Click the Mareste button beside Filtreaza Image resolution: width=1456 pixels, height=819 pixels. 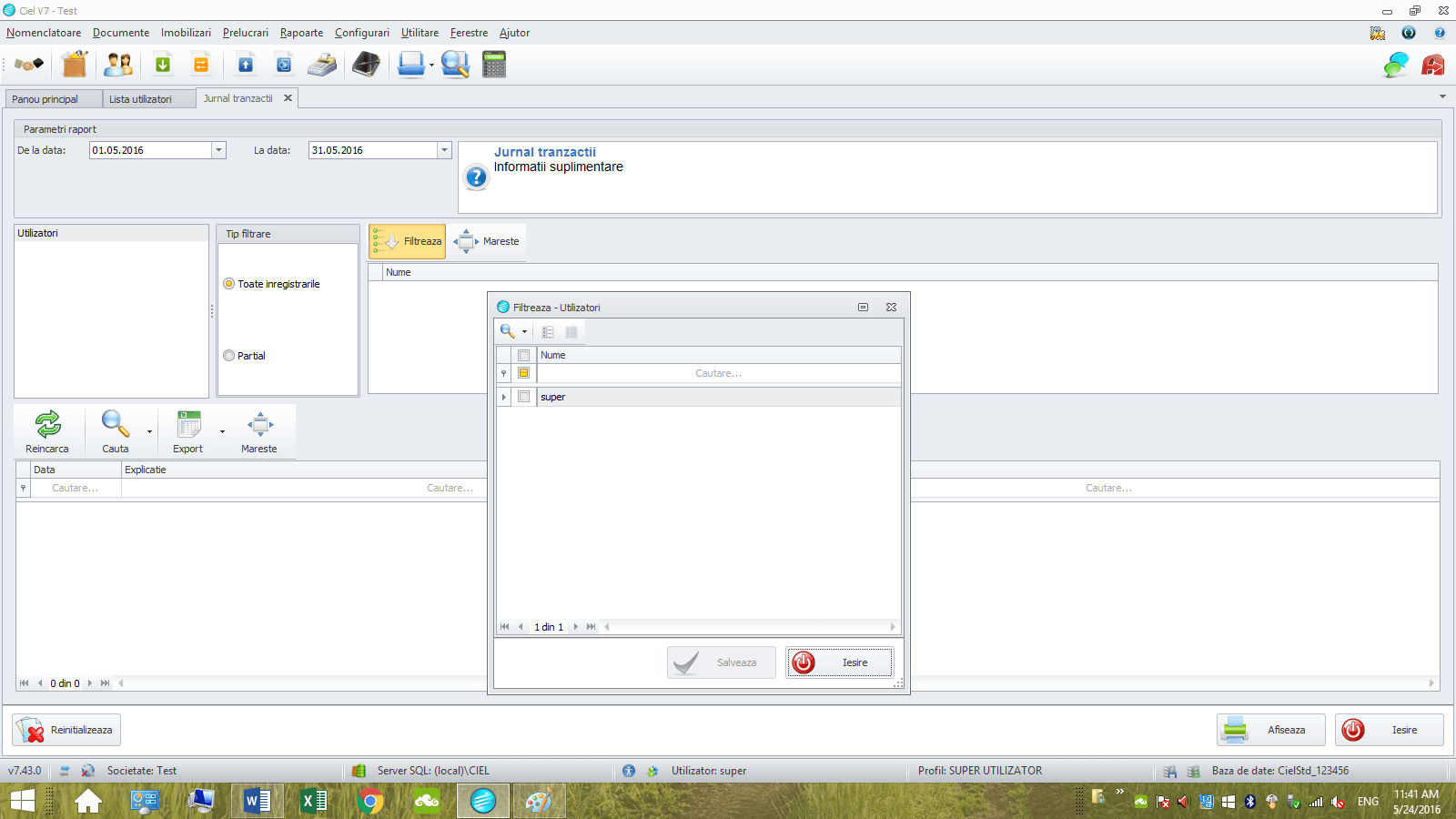(x=487, y=241)
